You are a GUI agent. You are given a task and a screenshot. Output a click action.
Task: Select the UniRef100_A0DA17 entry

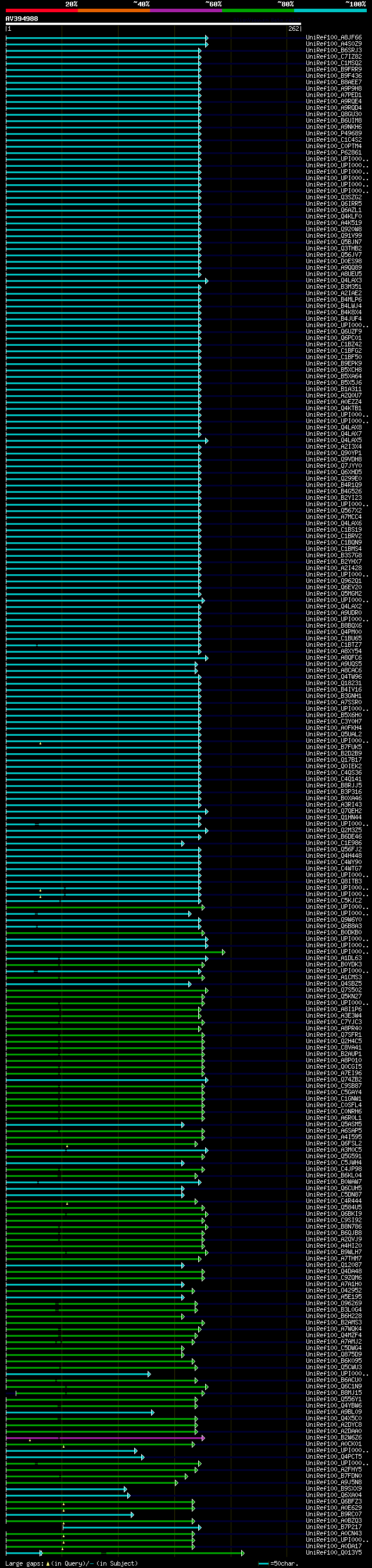pyautogui.click(x=334, y=1546)
